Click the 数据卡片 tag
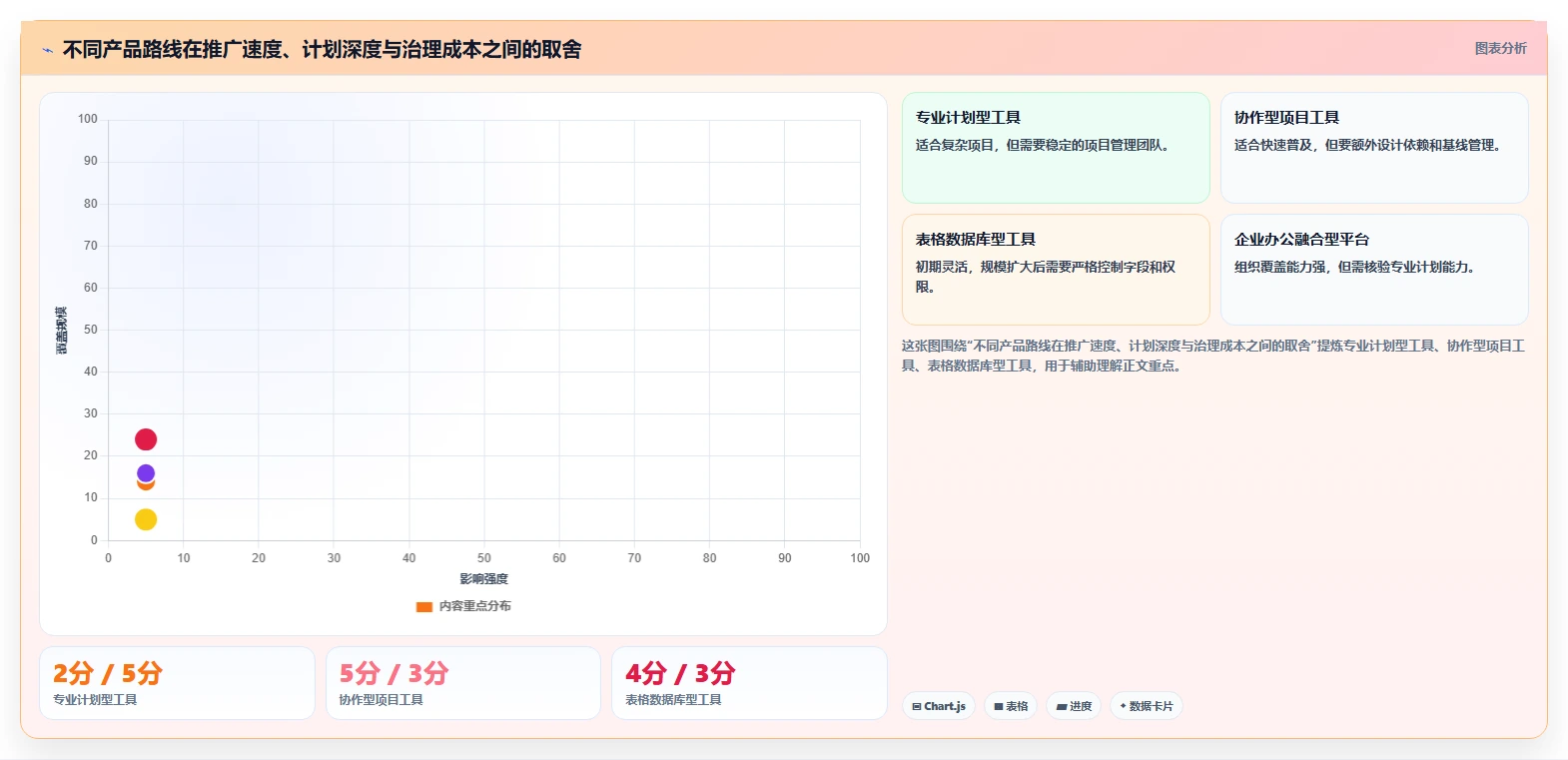1568x760 pixels. pos(1147,706)
